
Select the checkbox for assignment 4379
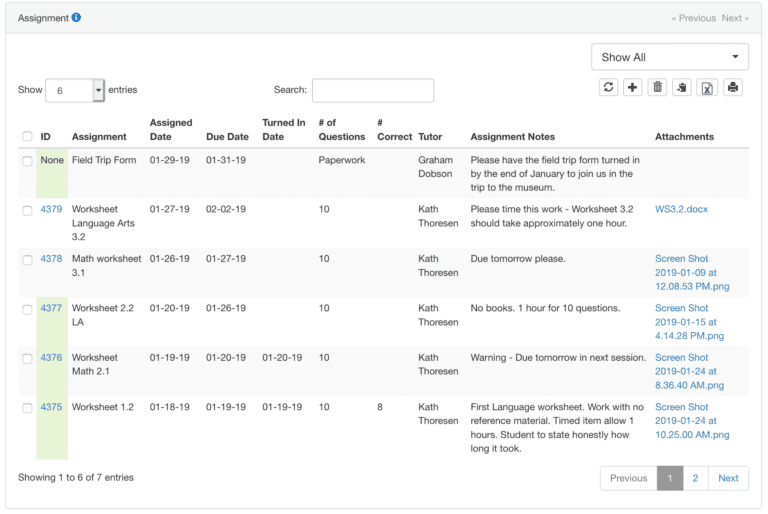click(28, 210)
